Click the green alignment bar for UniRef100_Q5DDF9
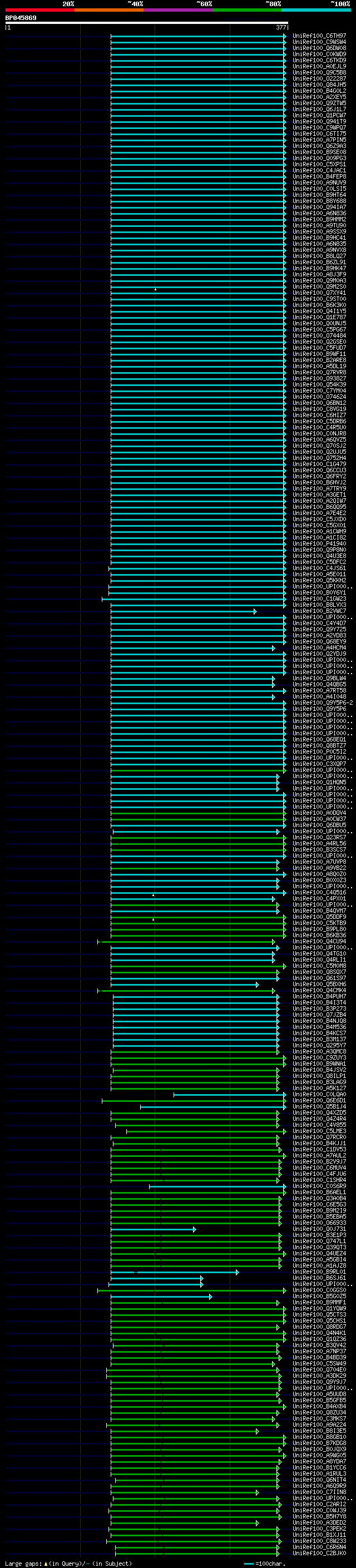This screenshot has height=1568, width=356. [x=199, y=917]
